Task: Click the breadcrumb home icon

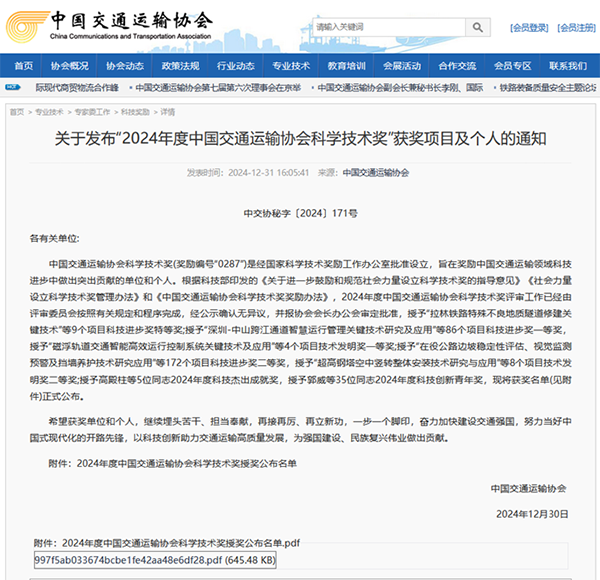Action: [x=16, y=113]
